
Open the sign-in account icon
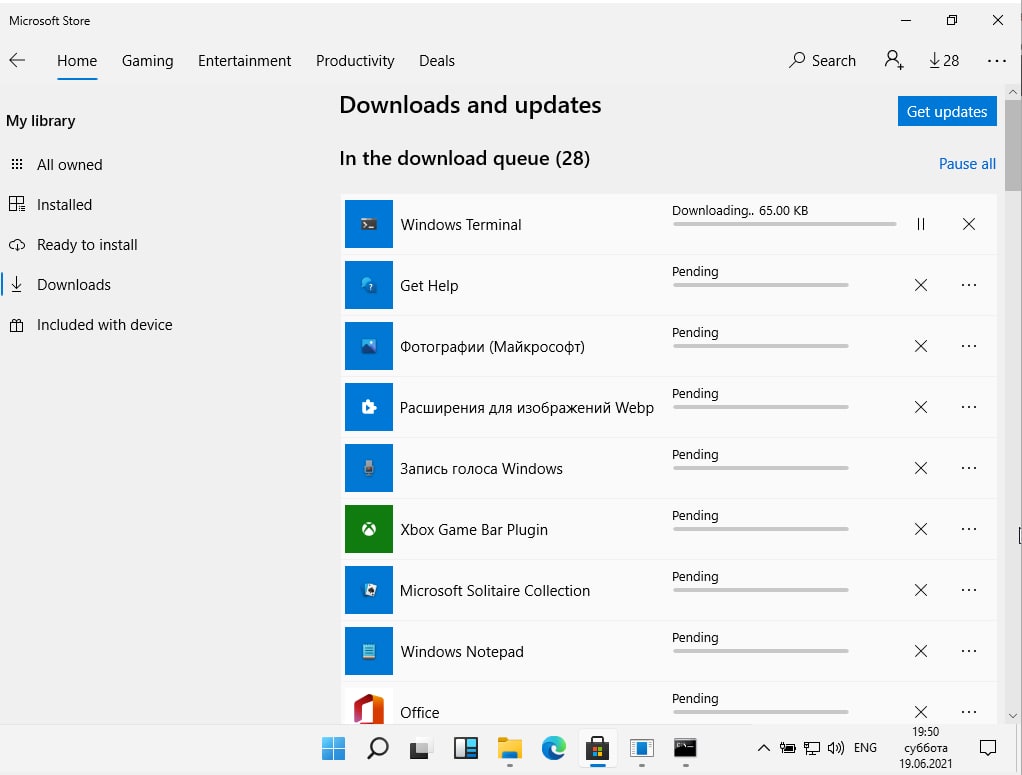point(894,60)
